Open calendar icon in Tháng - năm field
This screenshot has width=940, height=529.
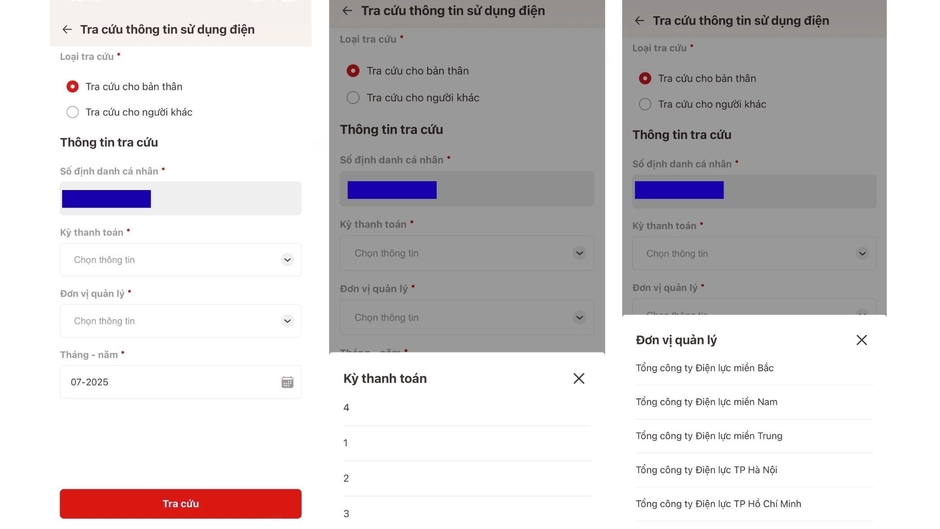pos(287,382)
